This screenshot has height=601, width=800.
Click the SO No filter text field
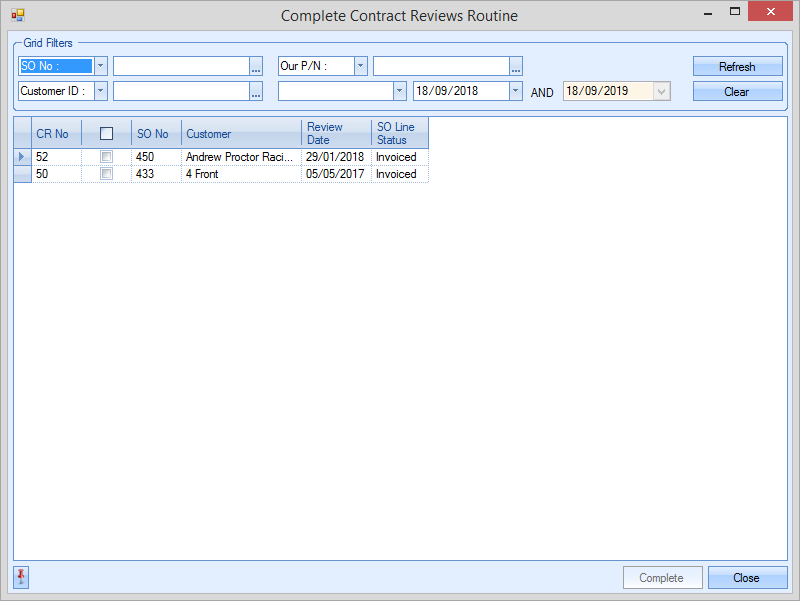(180, 66)
